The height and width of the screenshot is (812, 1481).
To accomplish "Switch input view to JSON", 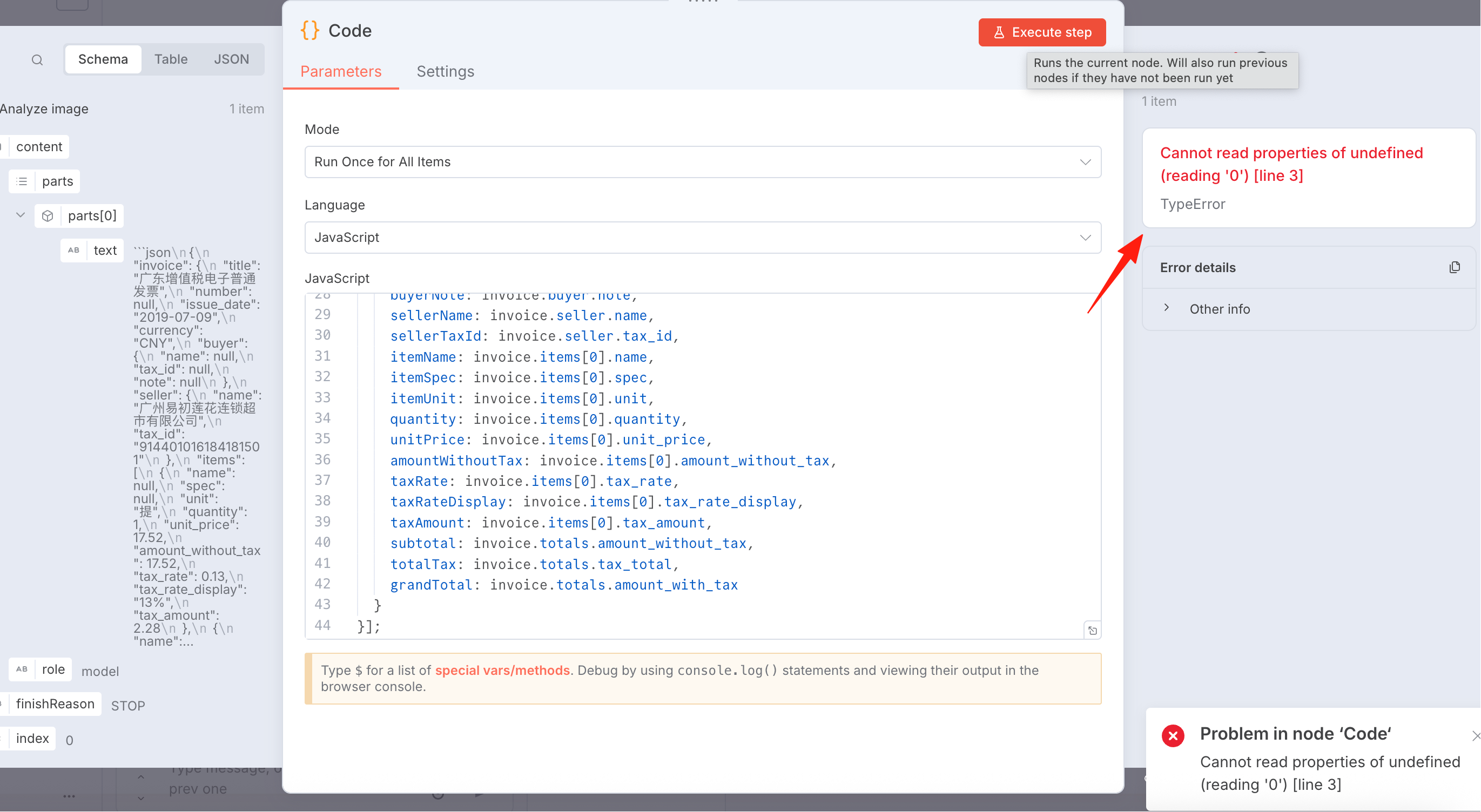I will click(x=231, y=59).
